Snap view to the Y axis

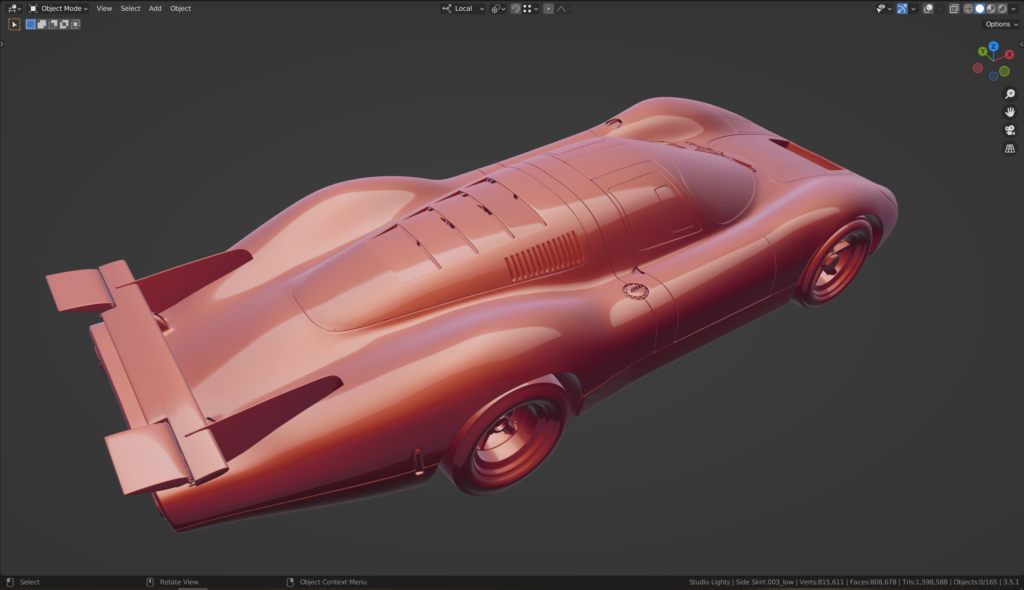click(x=983, y=52)
